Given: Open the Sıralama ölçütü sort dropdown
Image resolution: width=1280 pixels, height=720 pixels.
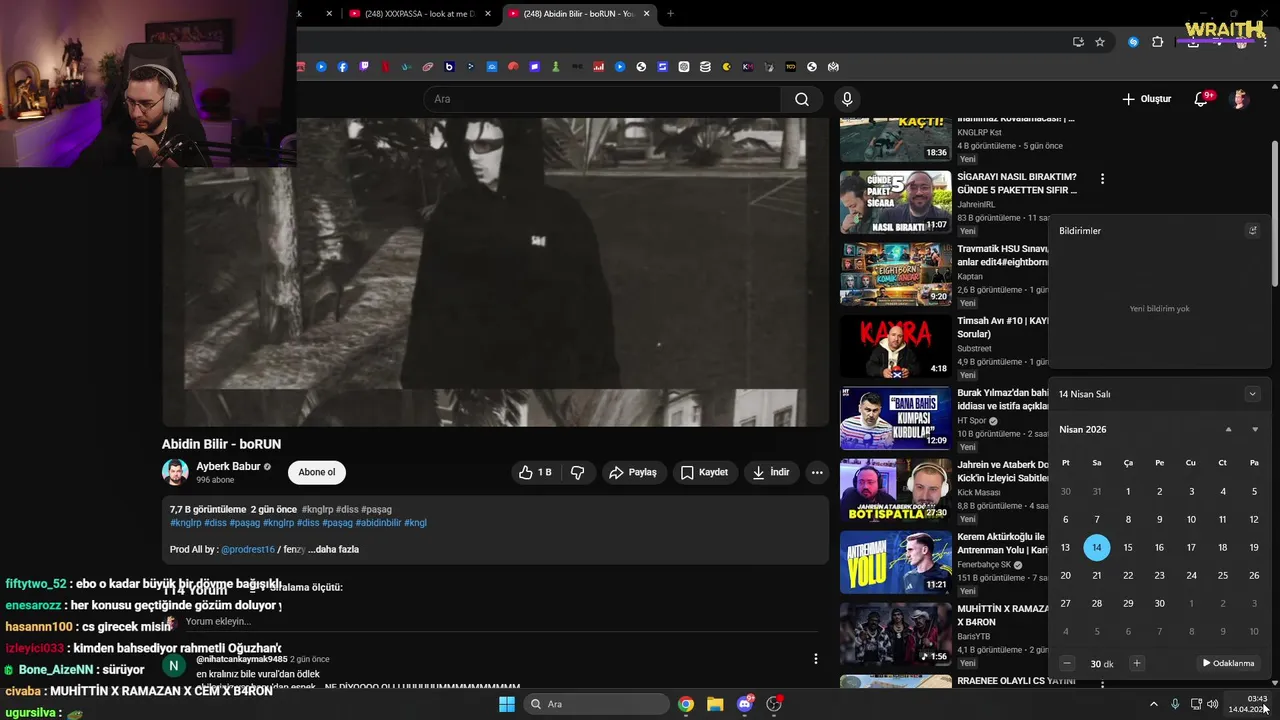Looking at the screenshot, I should point(296,587).
